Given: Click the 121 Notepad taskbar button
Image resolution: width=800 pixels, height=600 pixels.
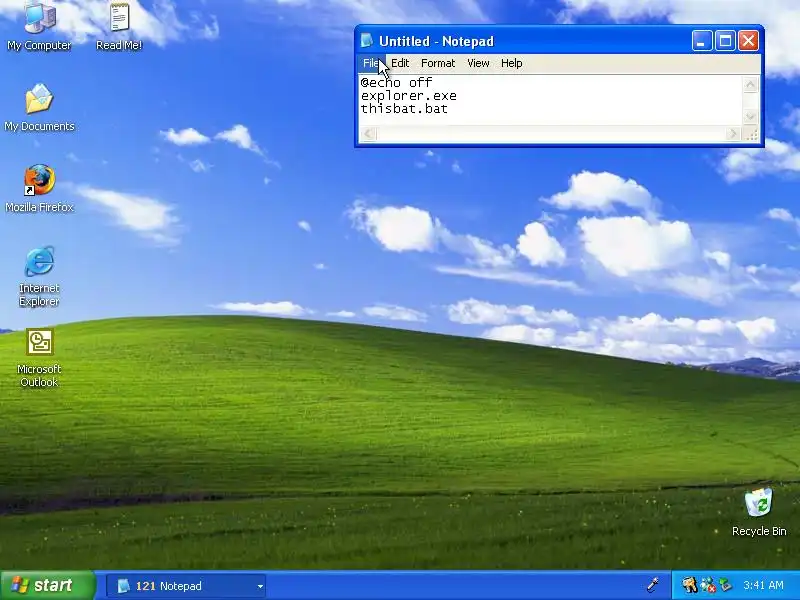Looking at the screenshot, I should coord(186,586).
